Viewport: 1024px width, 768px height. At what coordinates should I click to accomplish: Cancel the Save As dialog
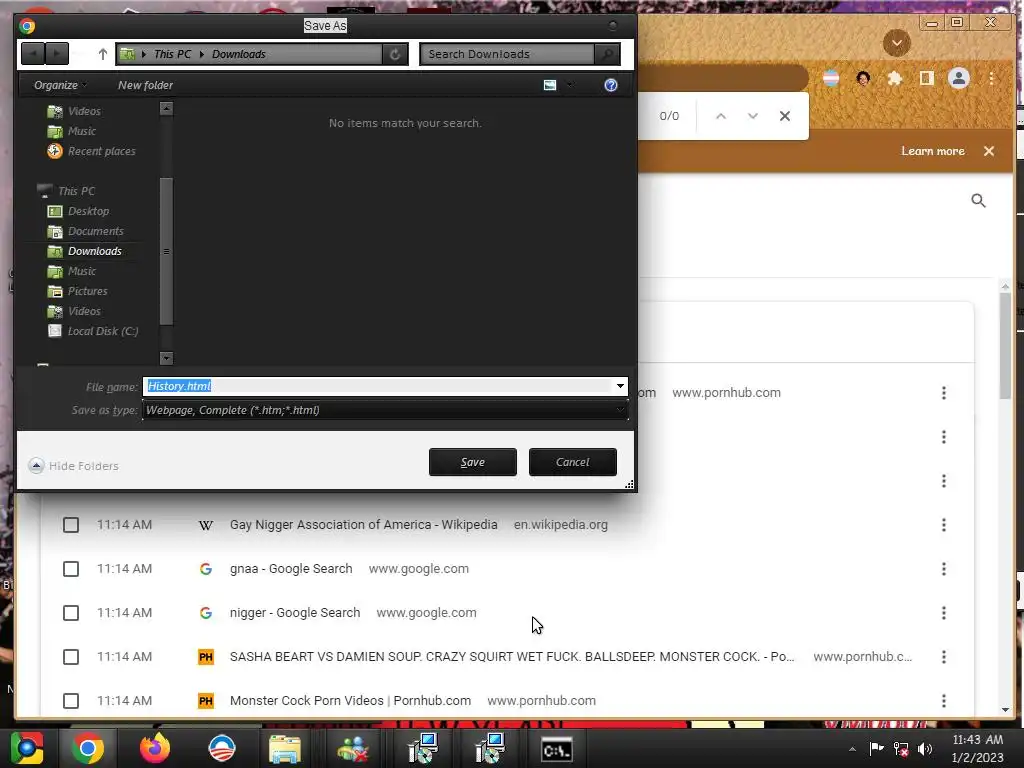pos(573,462)
